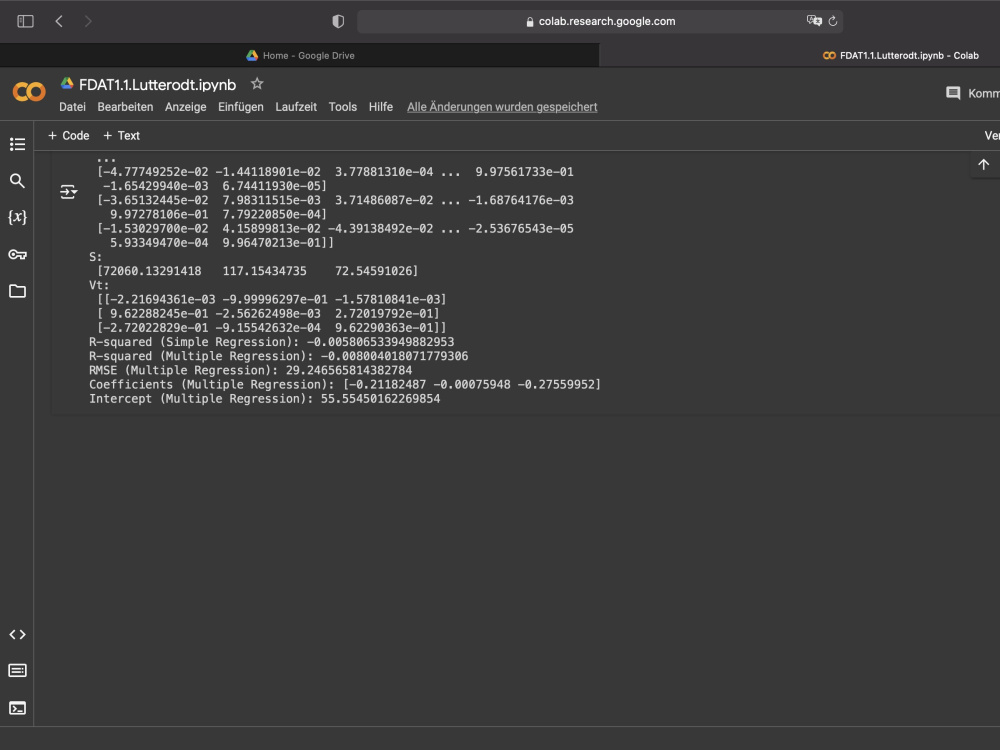
Task: Click the Vt row starting -2.21694361e-03
Action: 272,299
